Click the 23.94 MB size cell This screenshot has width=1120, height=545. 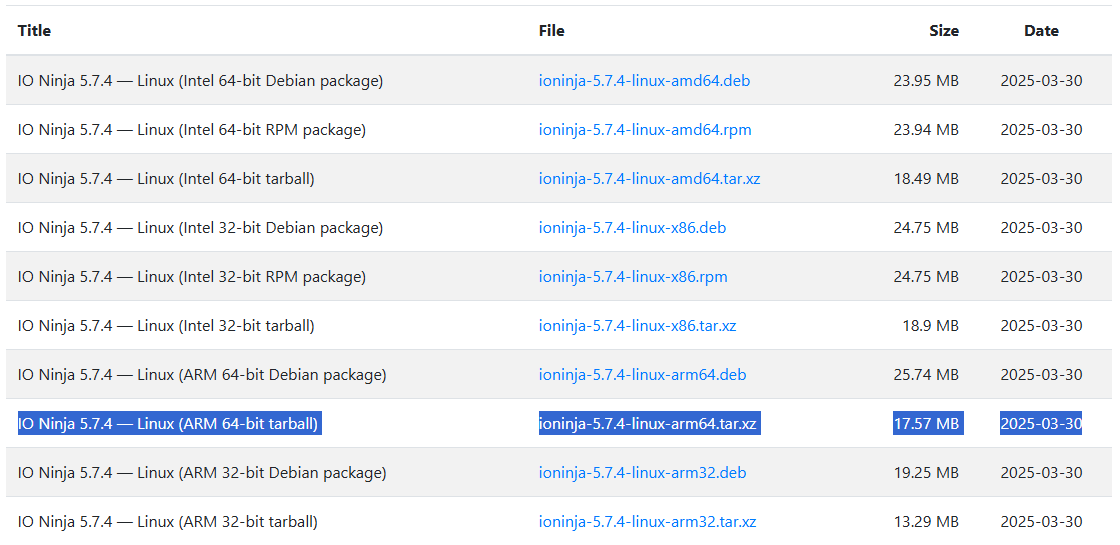tap(926, 129)
